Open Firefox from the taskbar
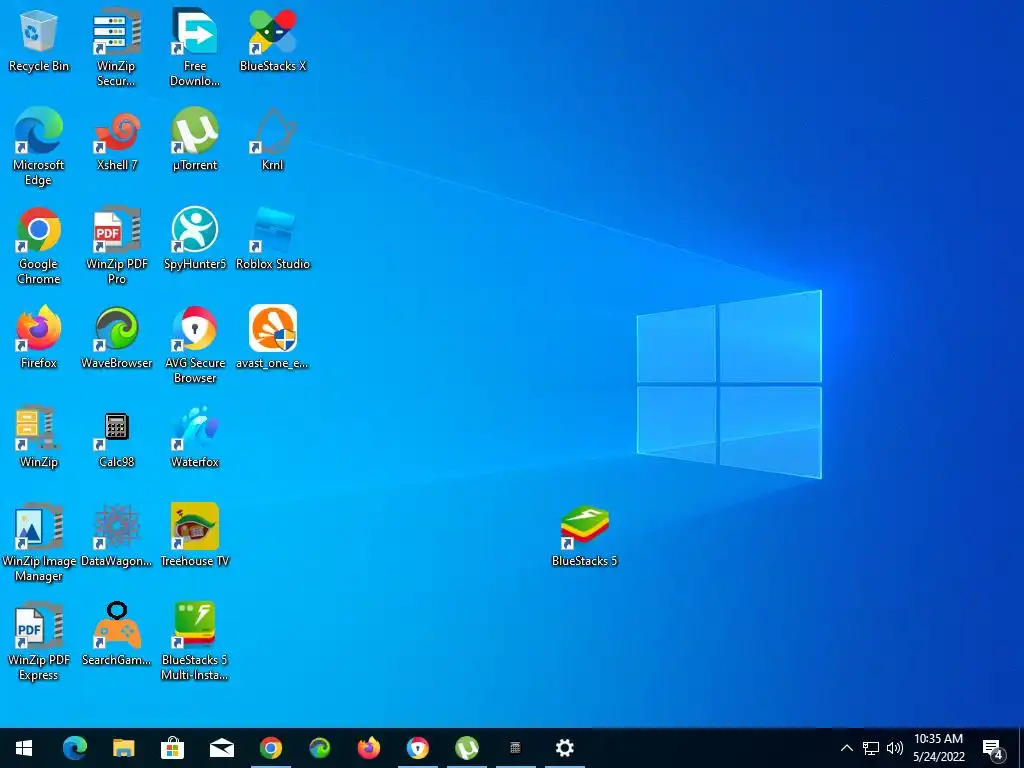 368,748
